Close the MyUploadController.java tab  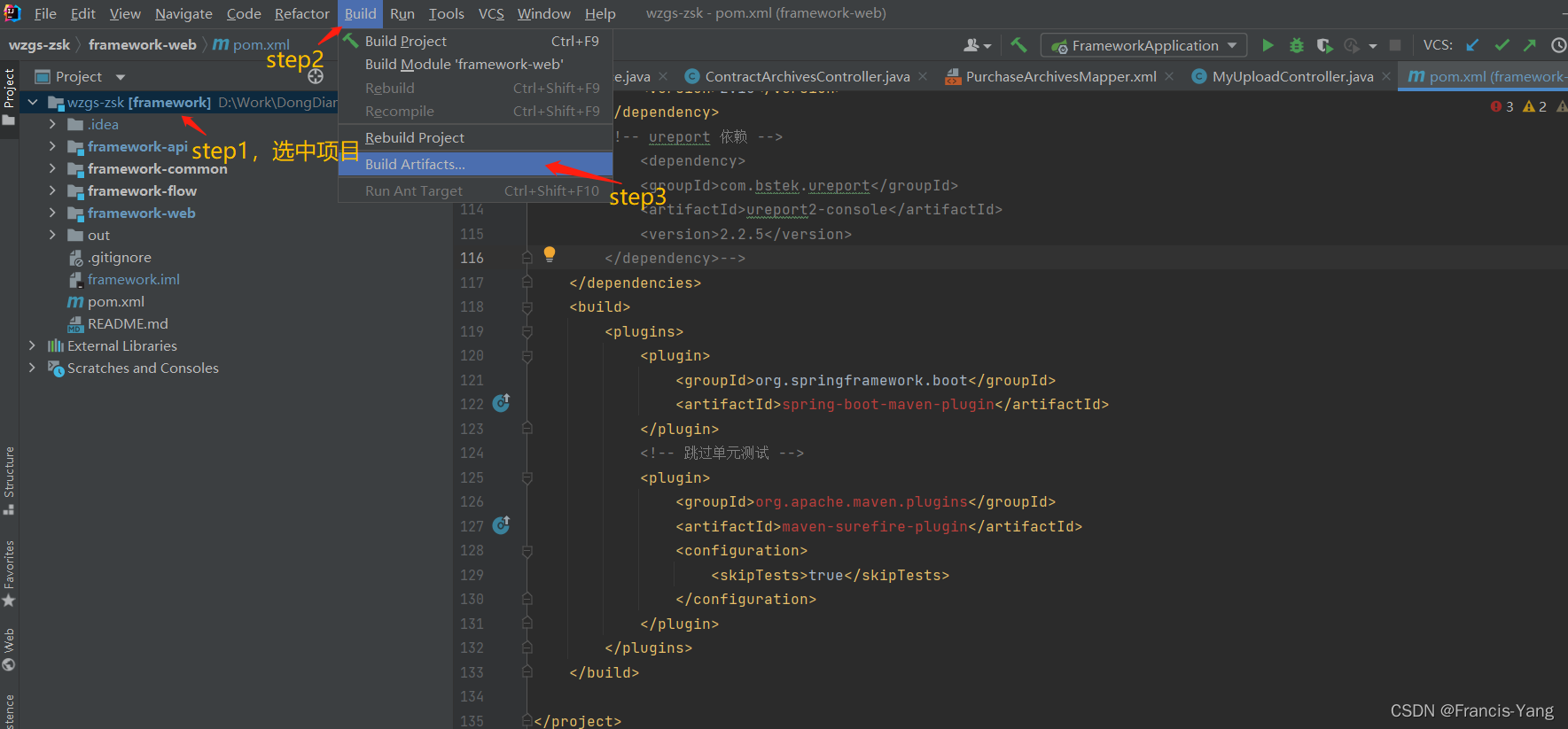1386,77
